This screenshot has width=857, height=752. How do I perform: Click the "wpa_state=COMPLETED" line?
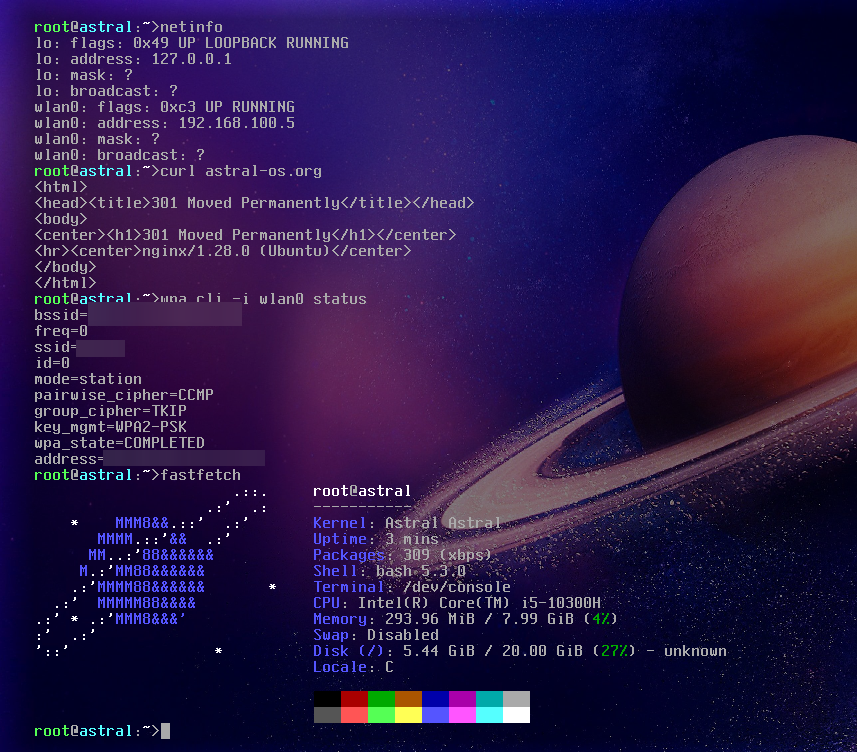pyautogui.click(x=119, y=443)
